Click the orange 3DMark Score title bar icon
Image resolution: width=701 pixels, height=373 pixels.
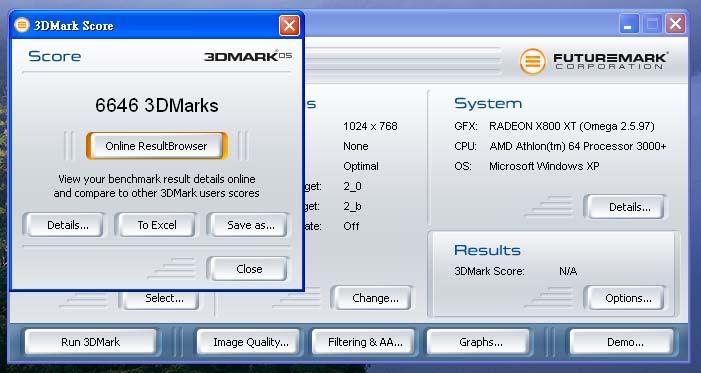pos(21,25)
